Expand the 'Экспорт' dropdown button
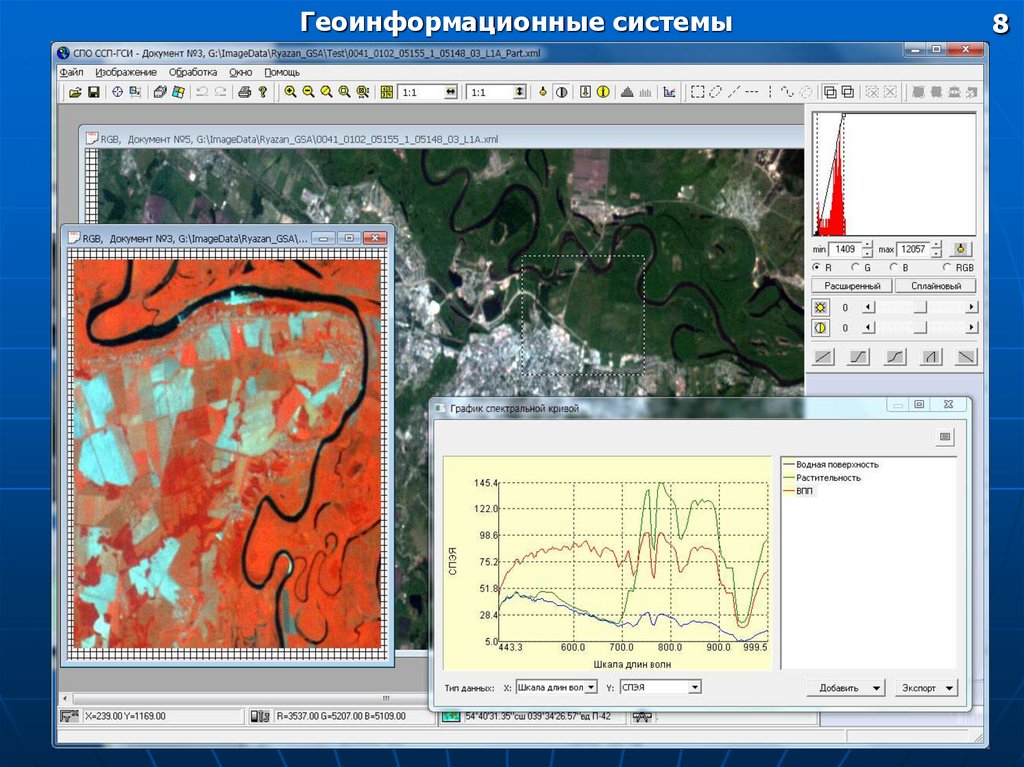 click(x=949, y=688)
